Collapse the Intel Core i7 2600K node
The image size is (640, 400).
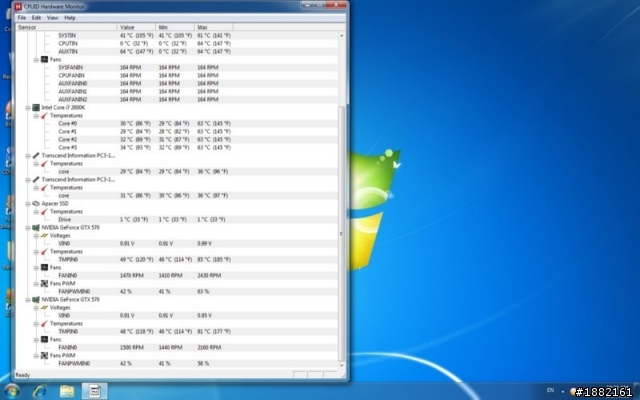(28, 108)
